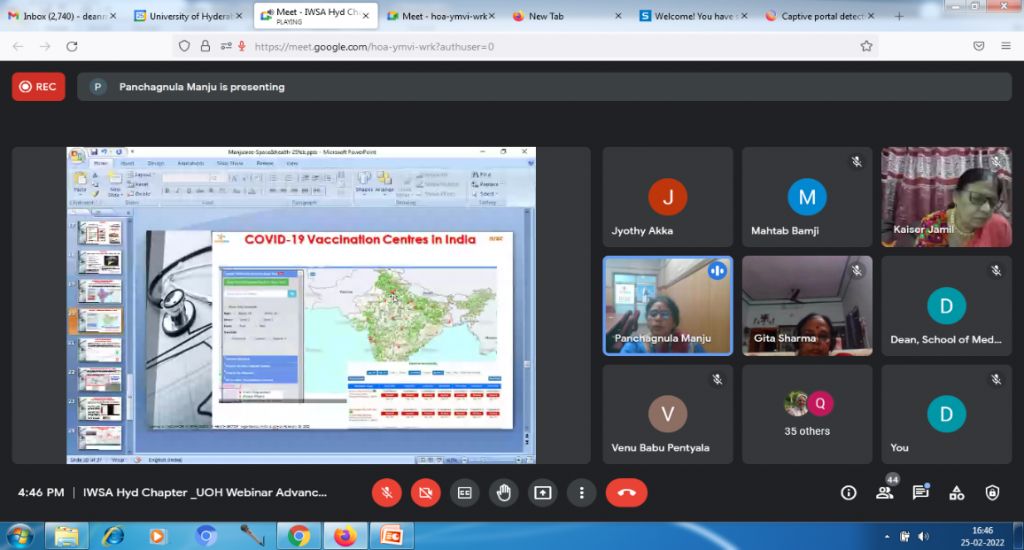
Task: Open the Activities panel icon
Action: point(956,492)
